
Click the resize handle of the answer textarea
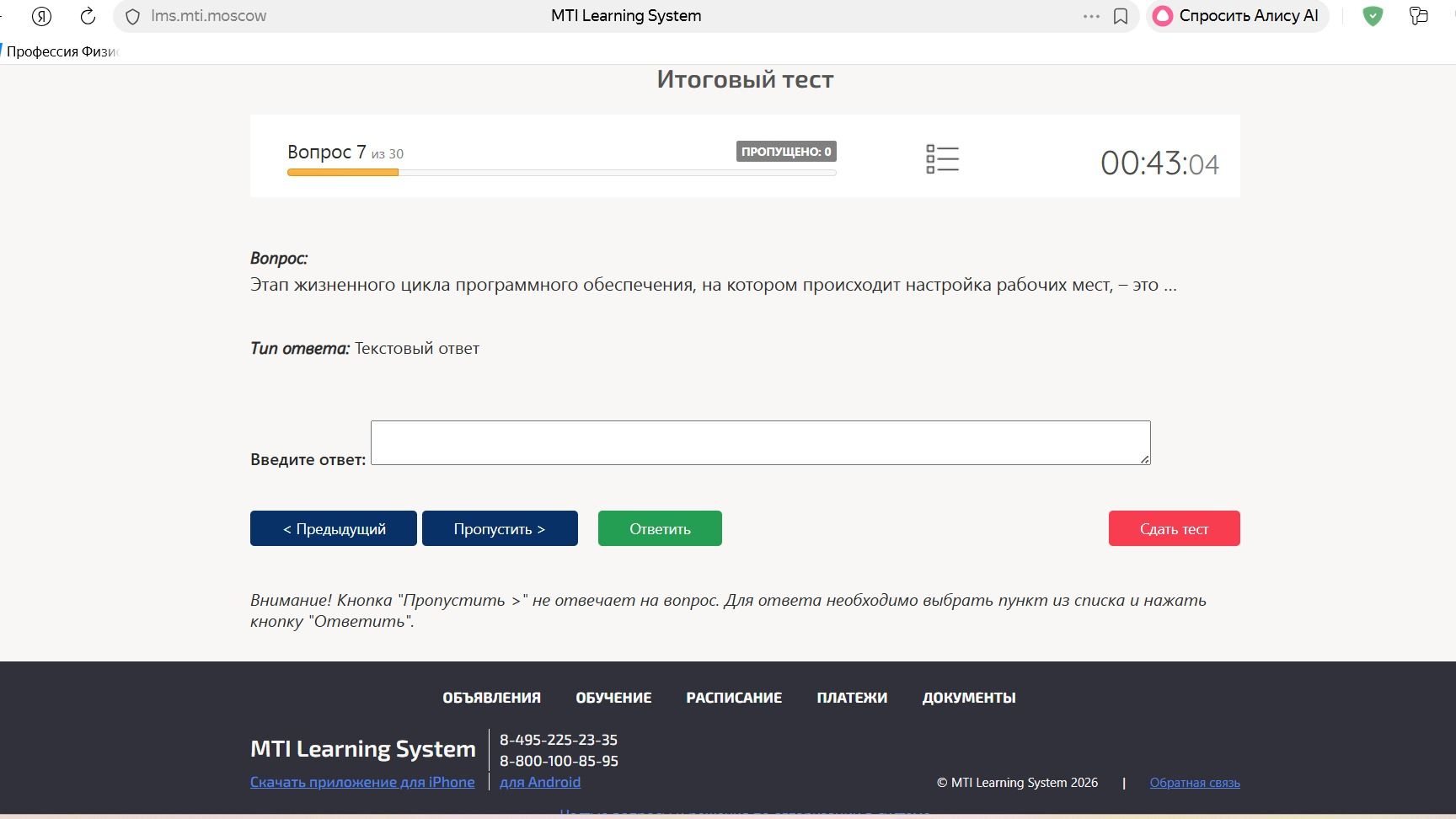tap(1145, 459)
